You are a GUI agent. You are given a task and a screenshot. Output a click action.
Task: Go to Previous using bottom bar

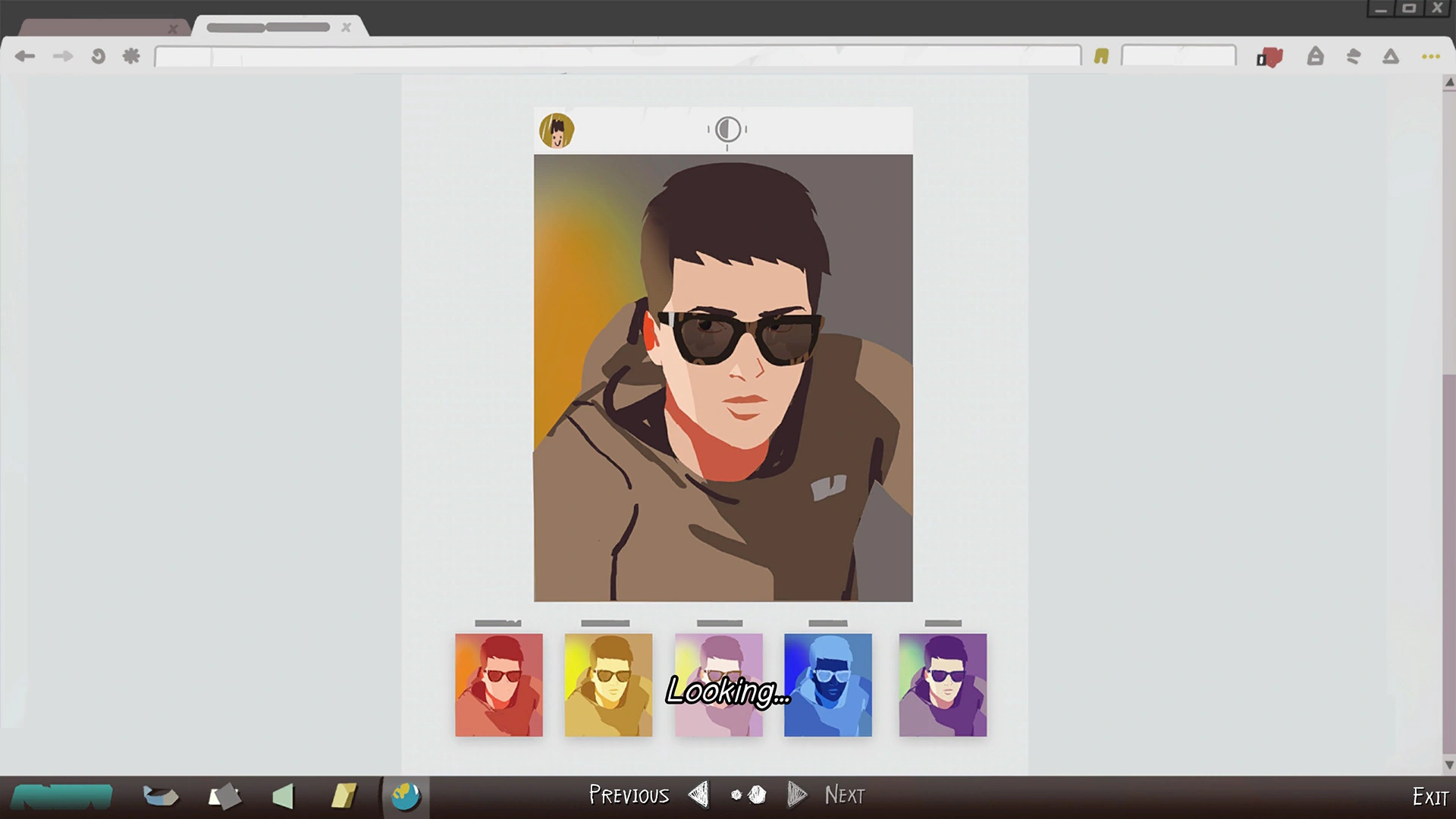point(629,795)
